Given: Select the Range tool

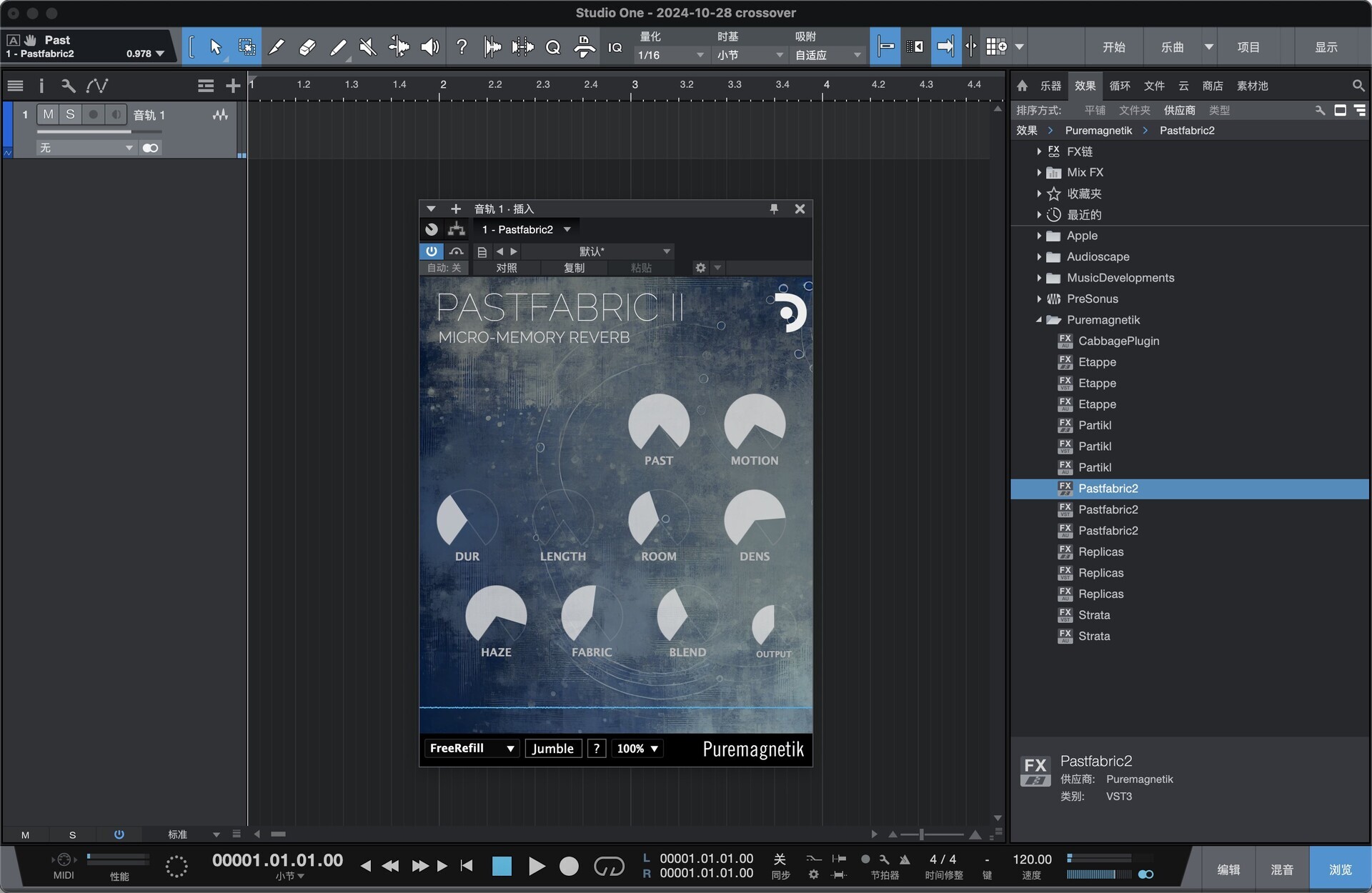Looking at the screenshot, I should (247, 47).
